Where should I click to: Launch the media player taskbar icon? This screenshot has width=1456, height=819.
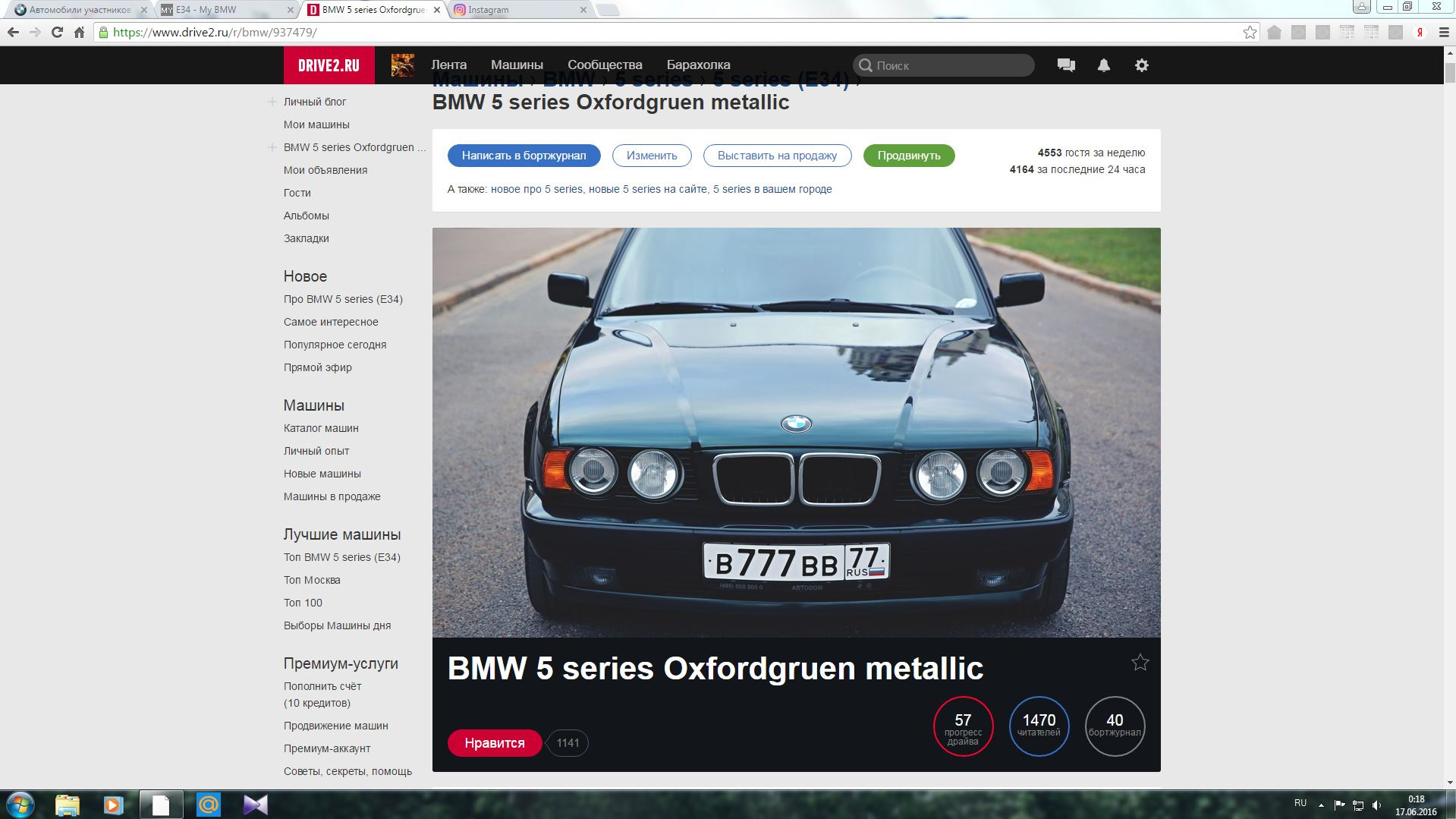tap(113, 805)
